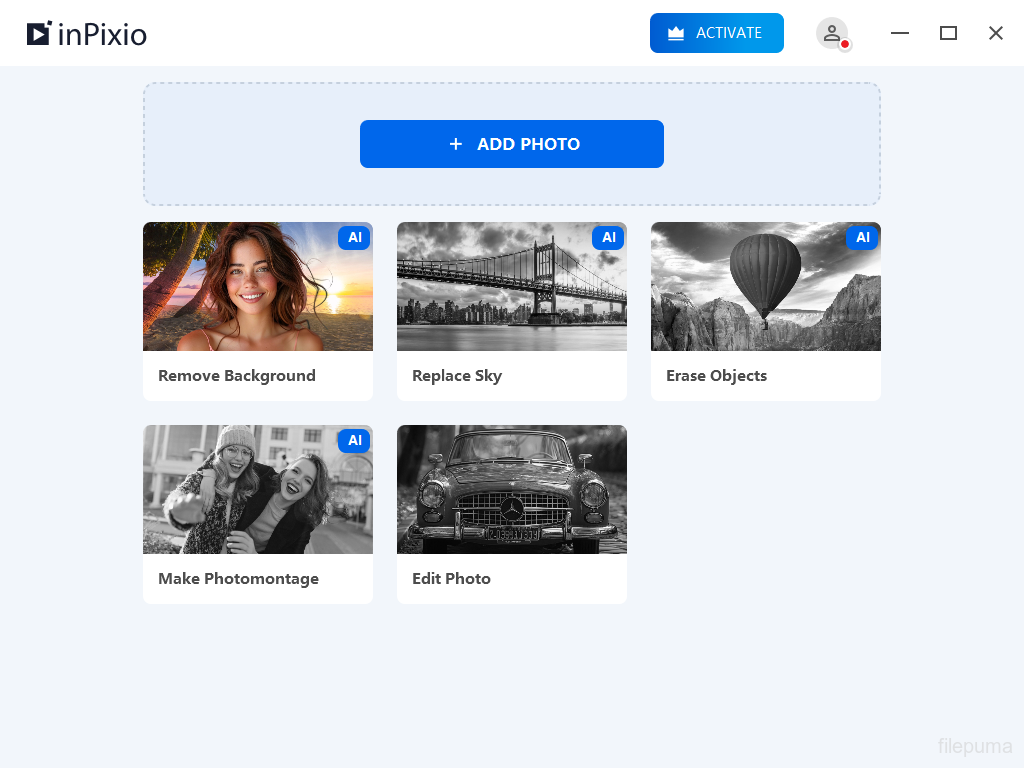Click the AI badge on Replace Sky
The image size is (1024, 768).
point(608,238)
